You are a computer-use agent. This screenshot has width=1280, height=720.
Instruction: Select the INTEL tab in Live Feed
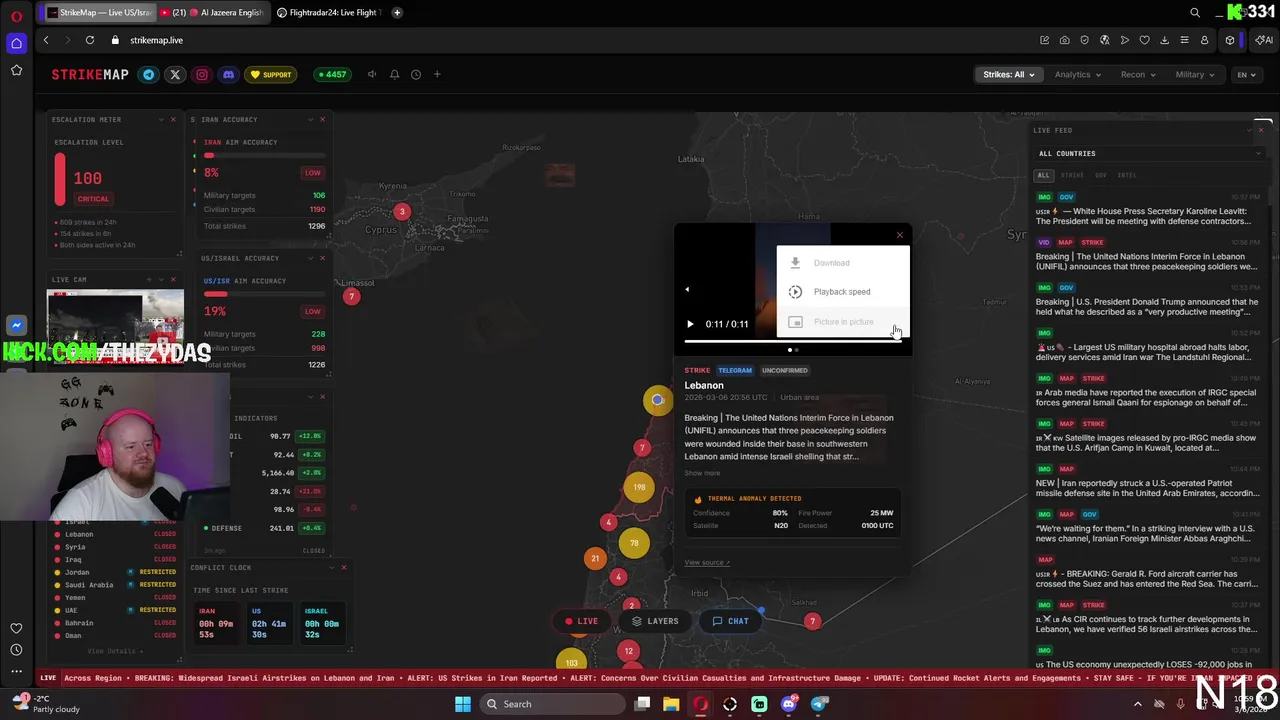click(x=1127, y=175)
